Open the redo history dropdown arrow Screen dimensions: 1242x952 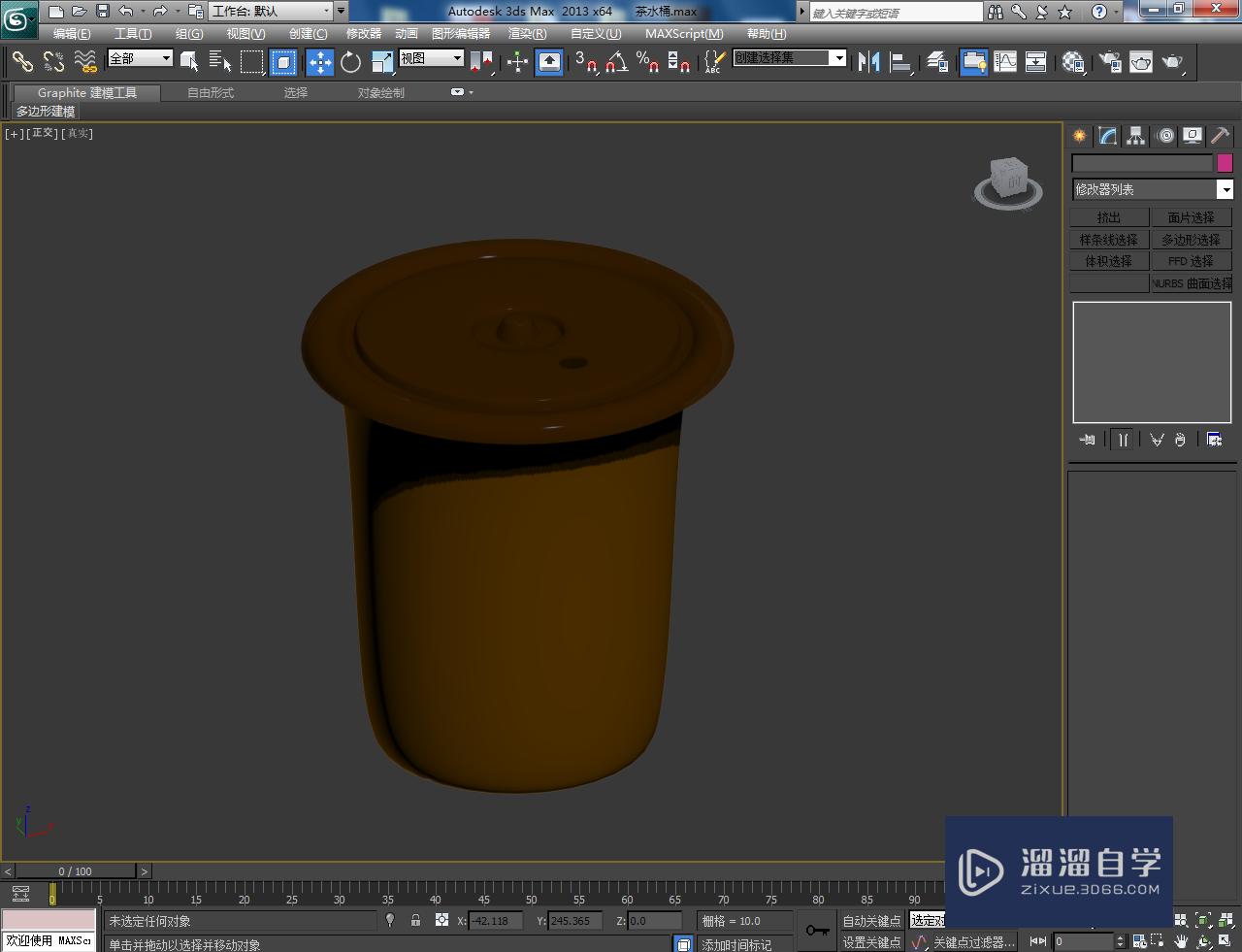(178, 12)
